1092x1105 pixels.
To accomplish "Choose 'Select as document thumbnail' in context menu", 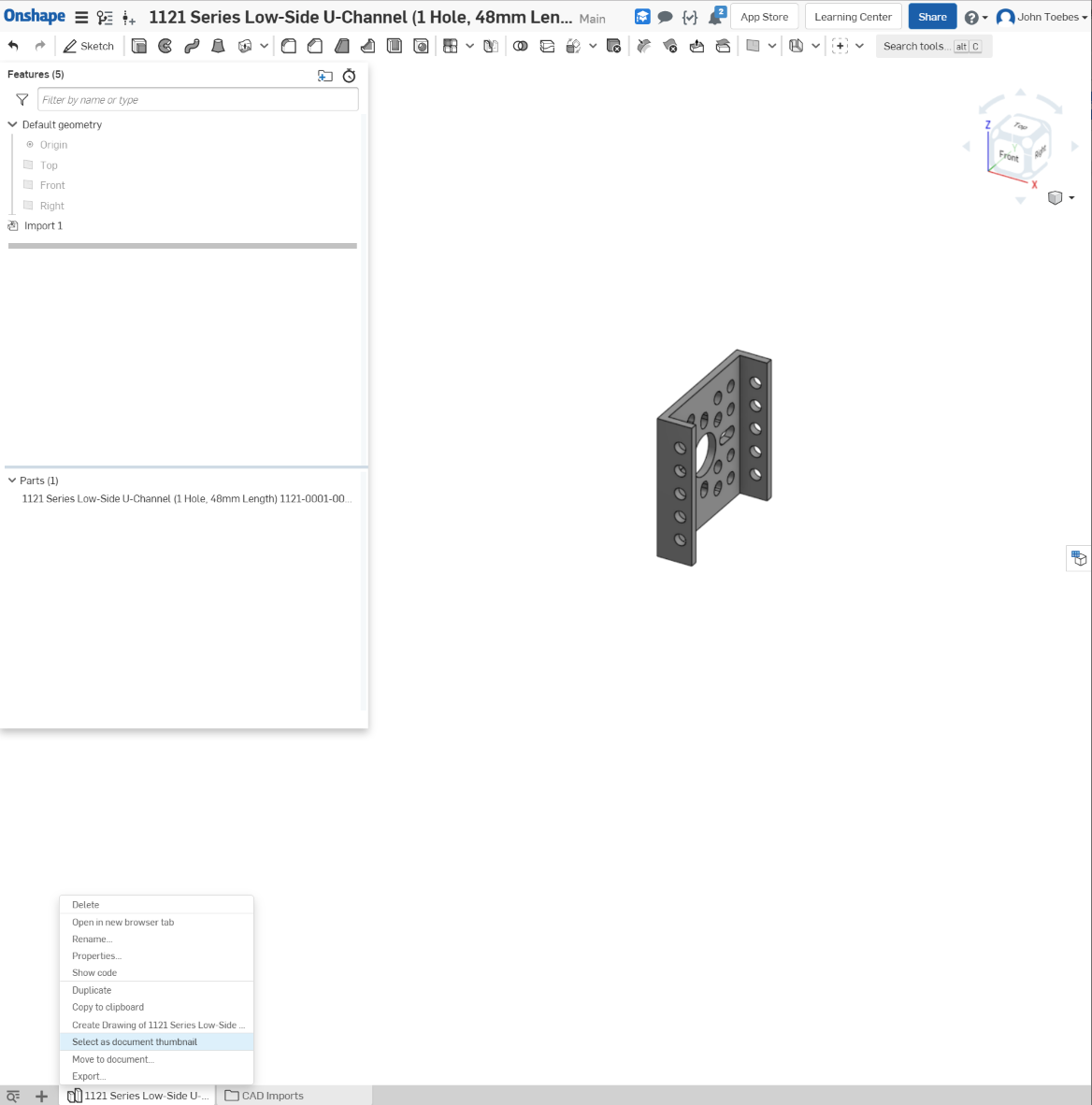I will (156, 1041).
